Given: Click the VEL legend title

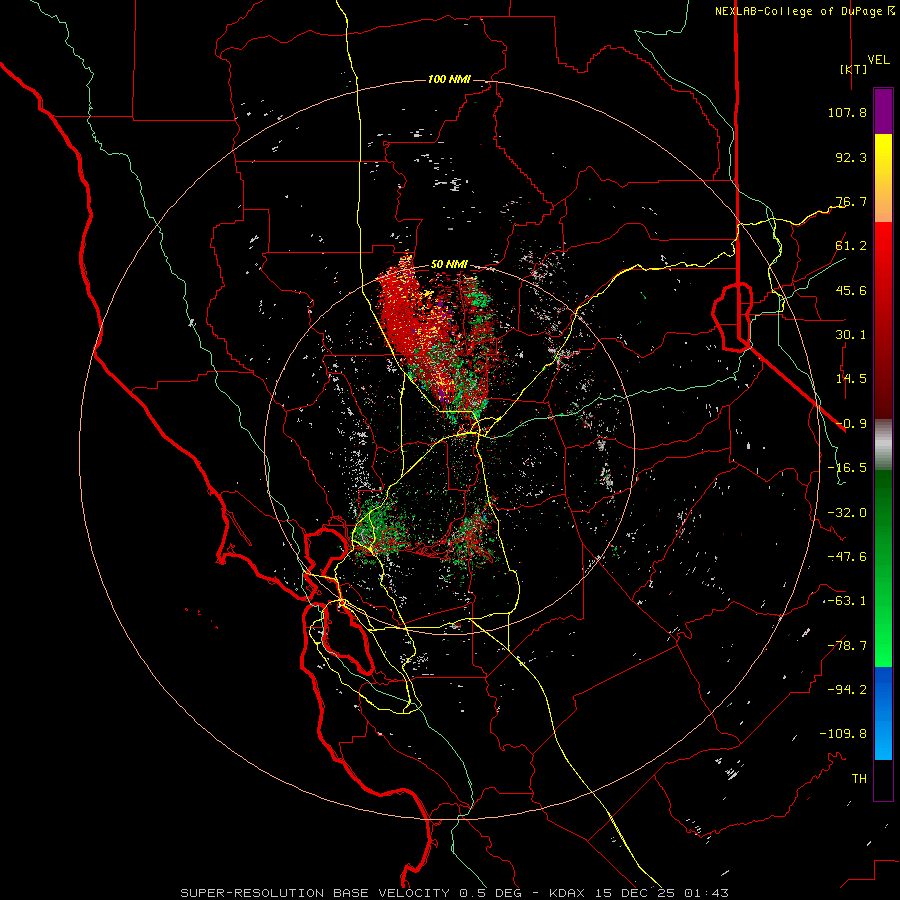Looking at the screenshot, I should pyautogui.click(x=878, y=60).
